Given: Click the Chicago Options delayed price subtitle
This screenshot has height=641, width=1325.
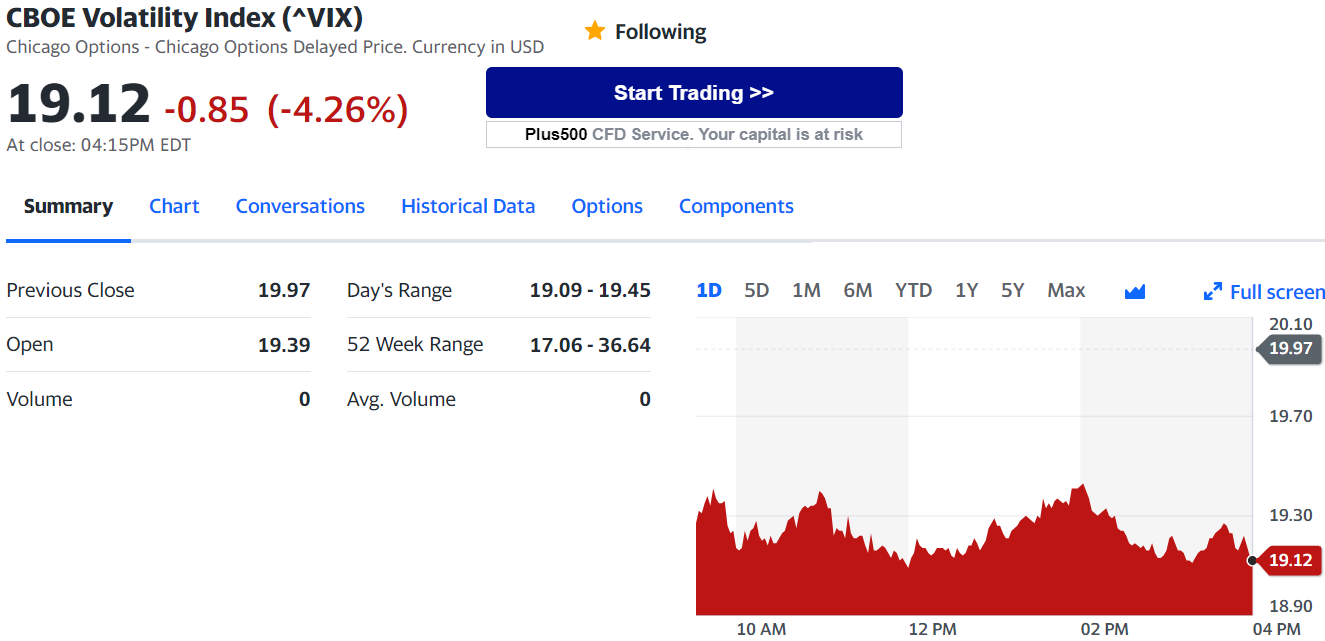Looking at the screenshot, I should tap(275, 47).
